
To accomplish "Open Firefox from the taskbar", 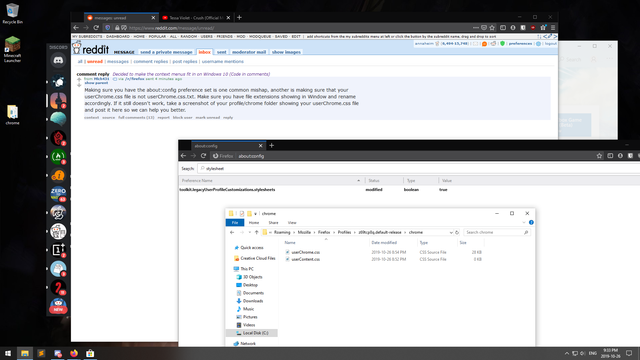I will (x=74, y=353).
